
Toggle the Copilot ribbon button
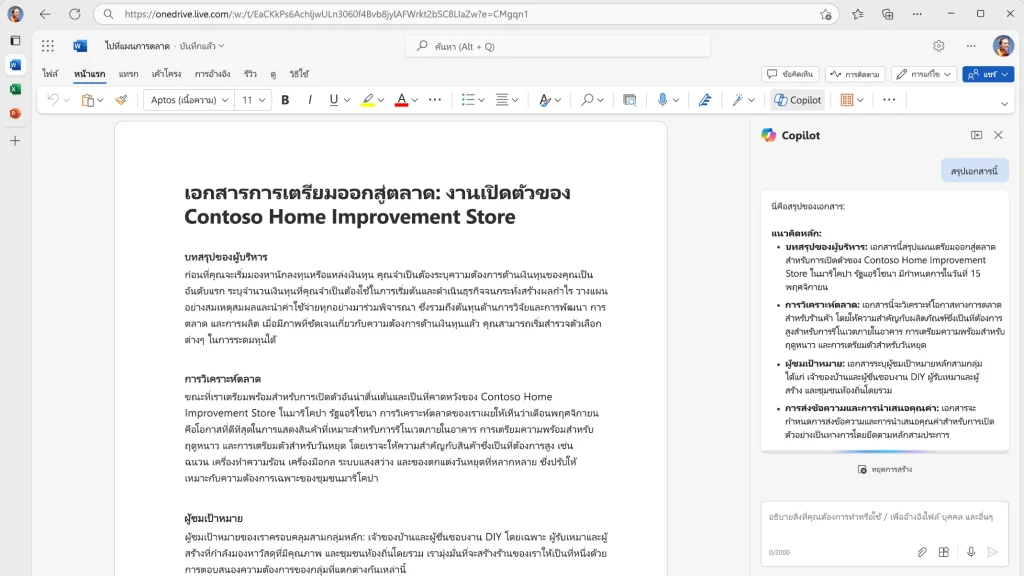point(797,100)
